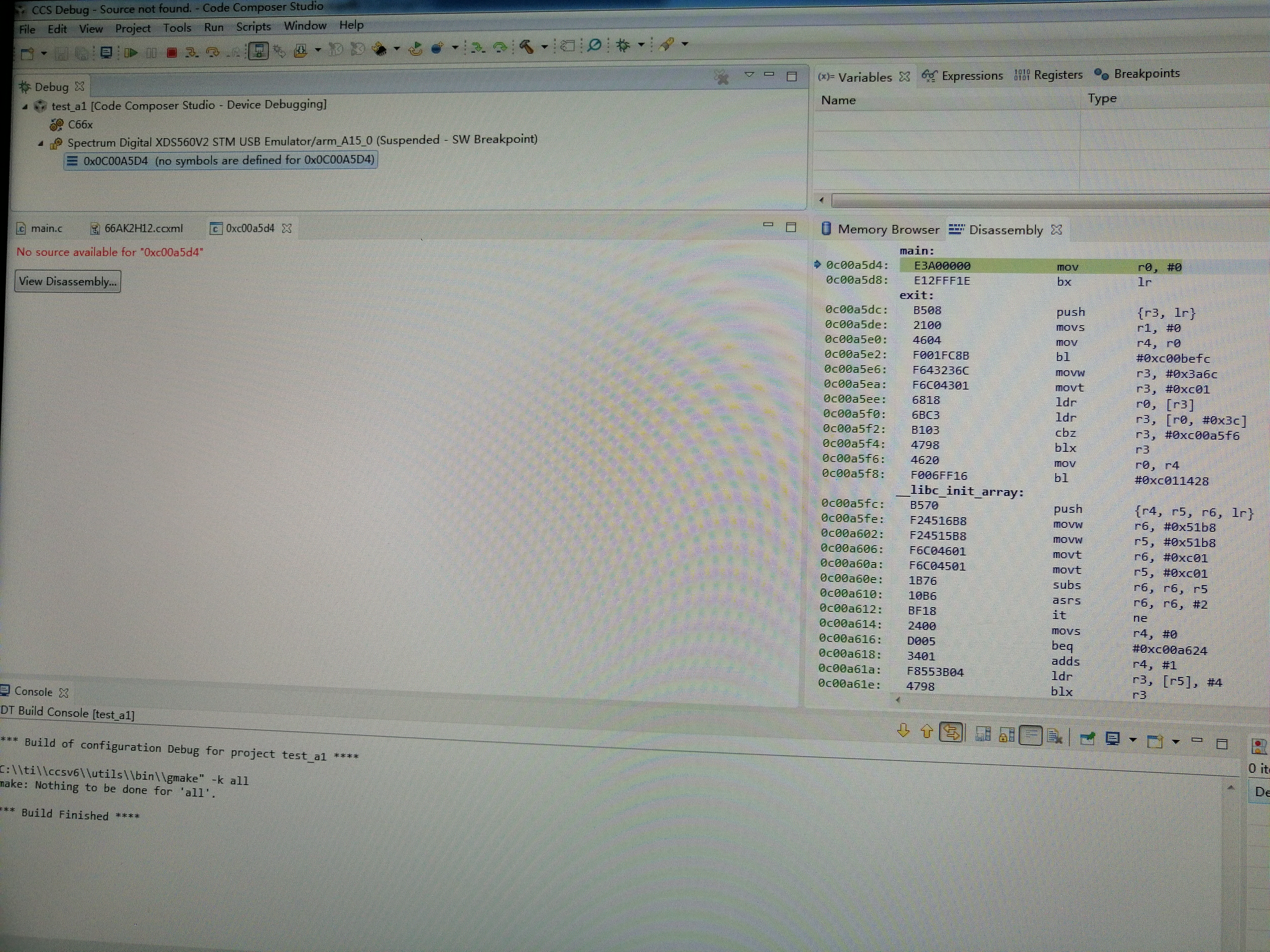Toggle Scroll Lock in the console toolbar
Image resolution: width=1270 pixels, height=952 pixels.
(1007, 735)
